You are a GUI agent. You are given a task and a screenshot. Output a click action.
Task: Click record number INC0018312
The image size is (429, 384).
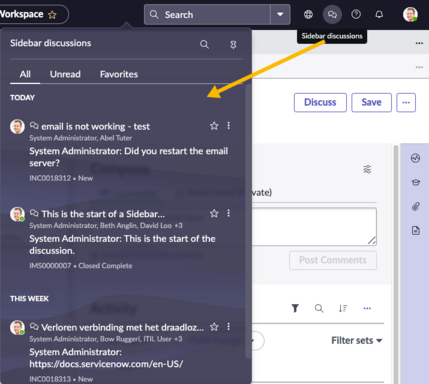click(x=50, y=178)
